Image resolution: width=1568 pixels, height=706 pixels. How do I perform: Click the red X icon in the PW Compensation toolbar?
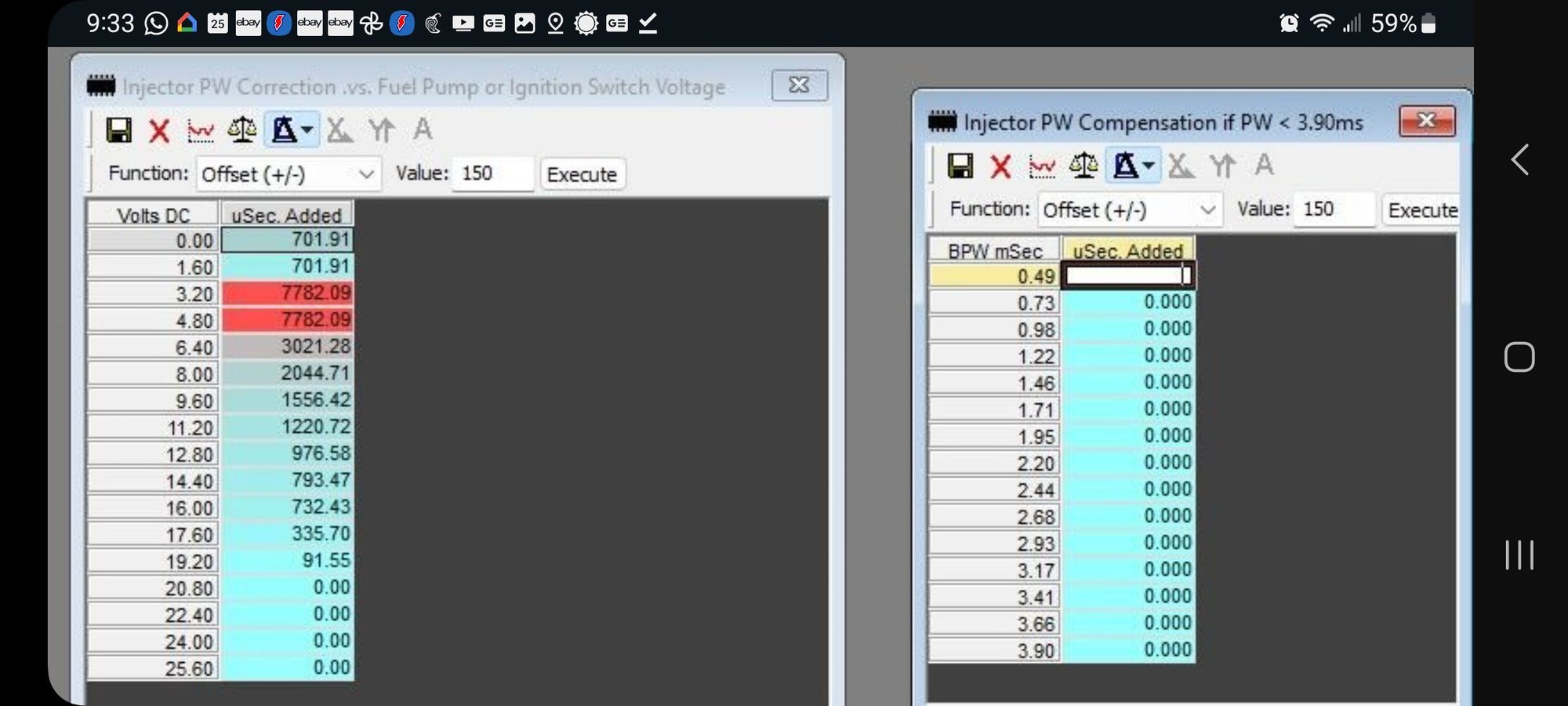(x=1000, y=166)
